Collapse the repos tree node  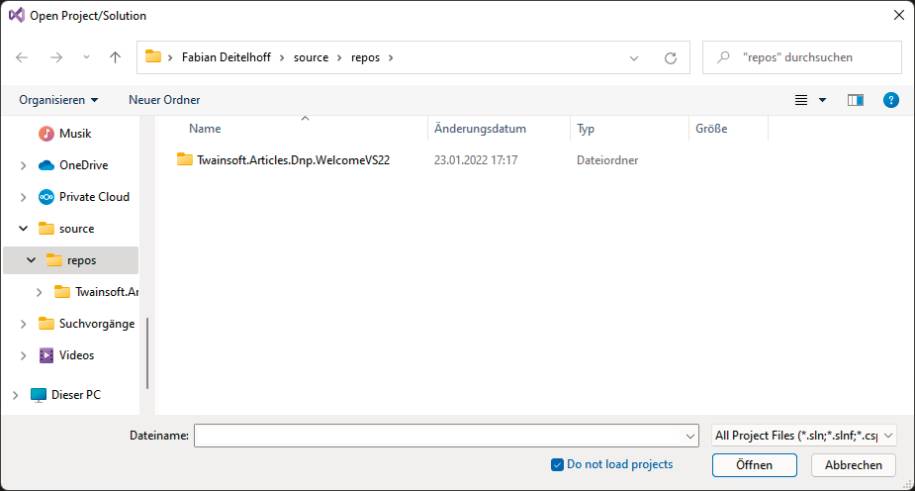pyautogui.click(x=31, y=260)
